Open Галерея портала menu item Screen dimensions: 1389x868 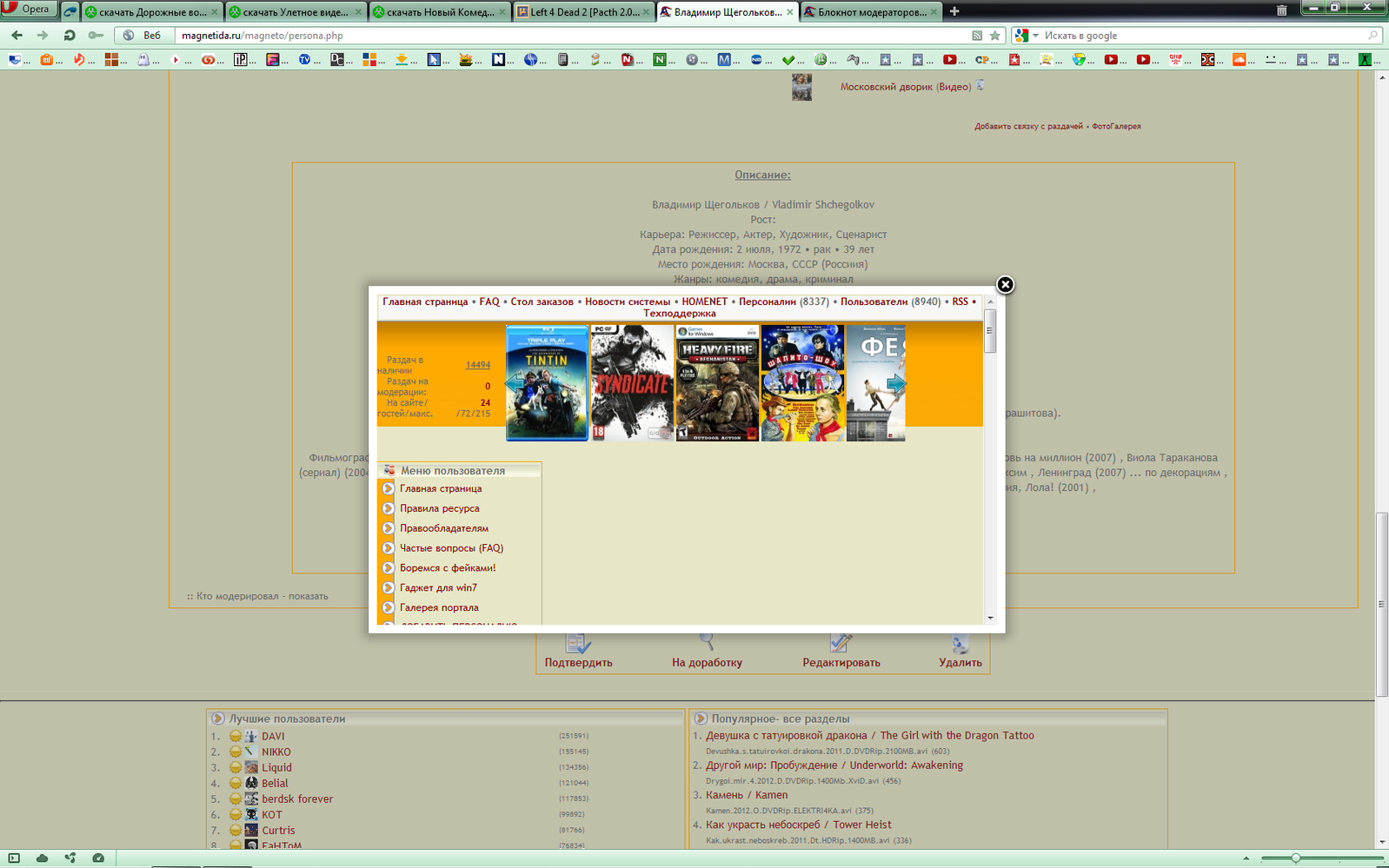tap(439, 608)
